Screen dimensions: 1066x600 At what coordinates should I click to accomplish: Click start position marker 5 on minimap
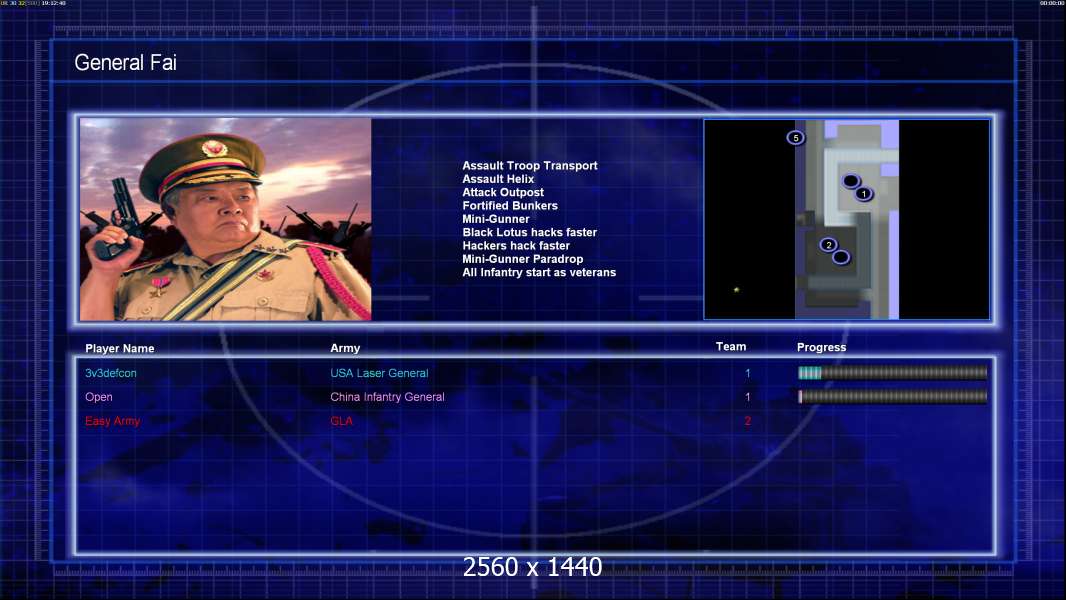(795, 138)
